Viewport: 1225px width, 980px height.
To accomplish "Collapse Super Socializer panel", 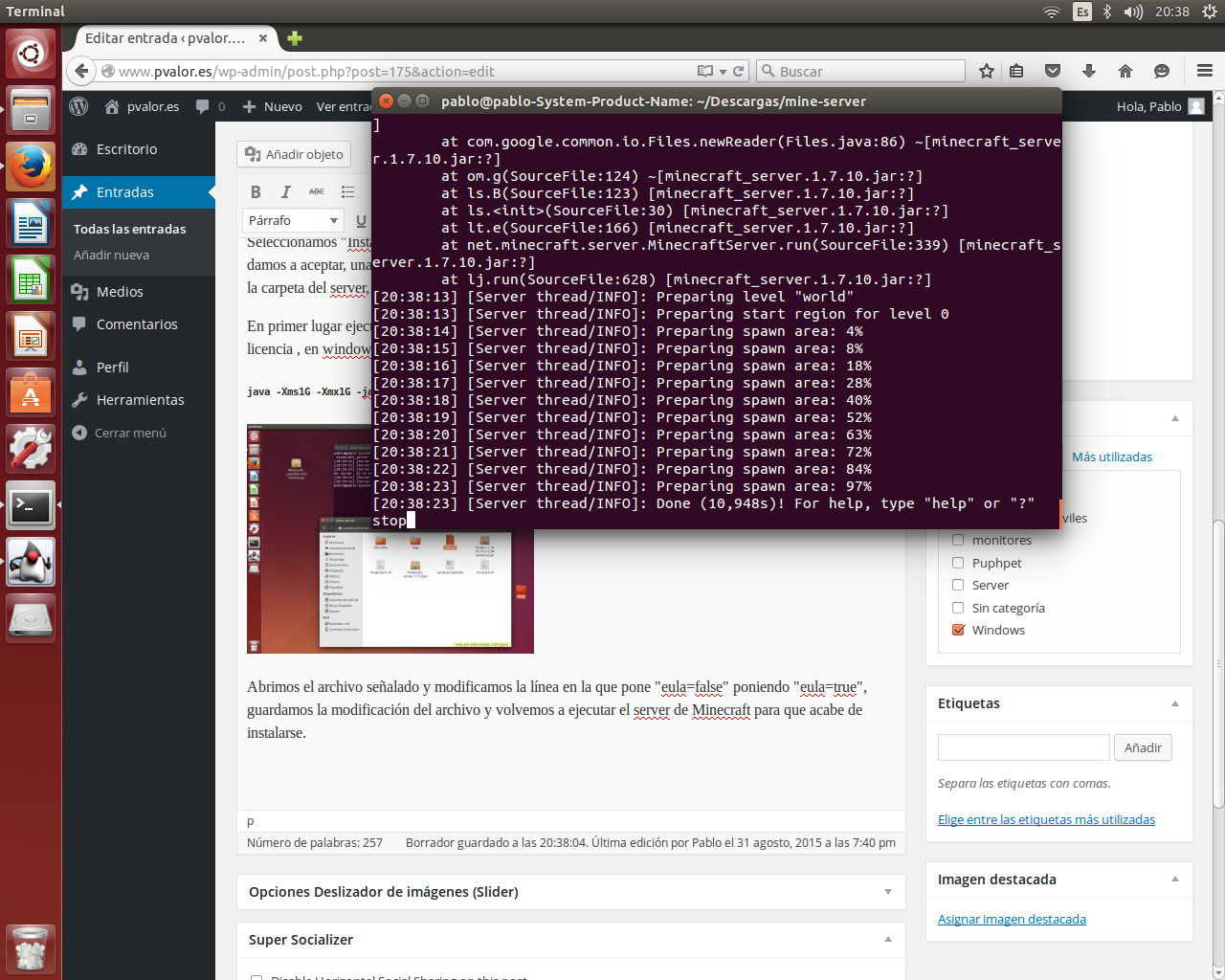I will 888,940.
